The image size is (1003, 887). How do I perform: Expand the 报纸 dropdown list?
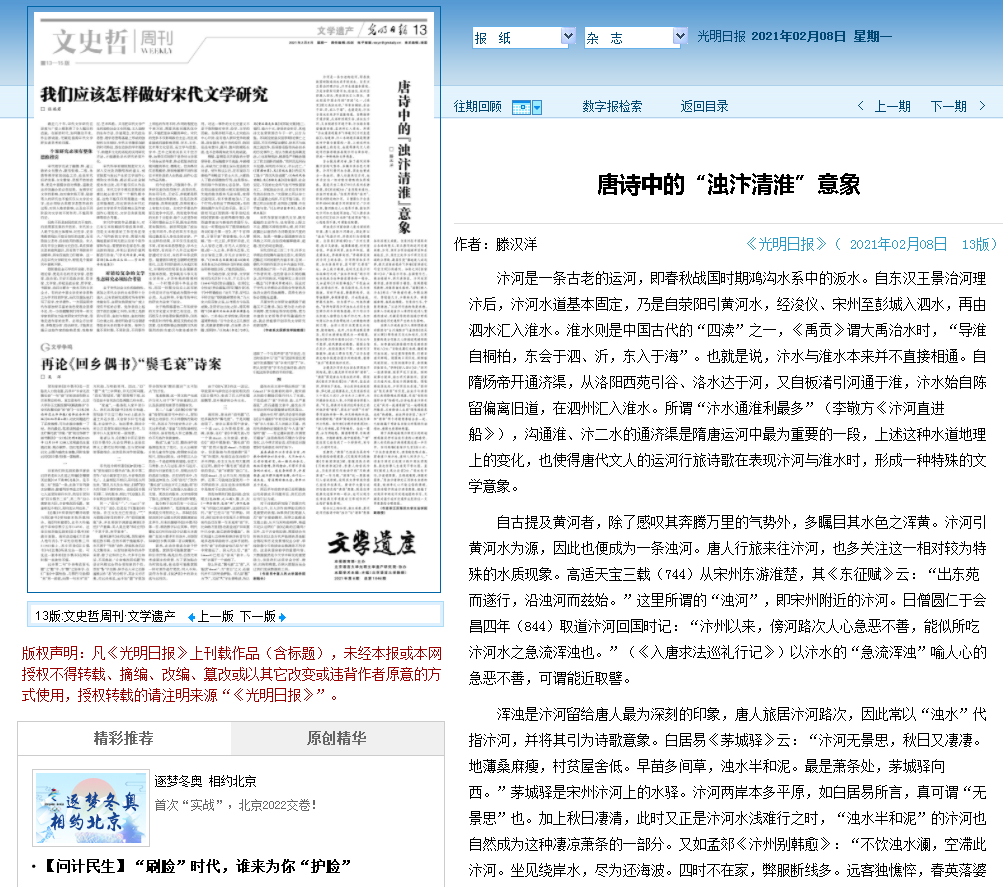click(567, 38)
